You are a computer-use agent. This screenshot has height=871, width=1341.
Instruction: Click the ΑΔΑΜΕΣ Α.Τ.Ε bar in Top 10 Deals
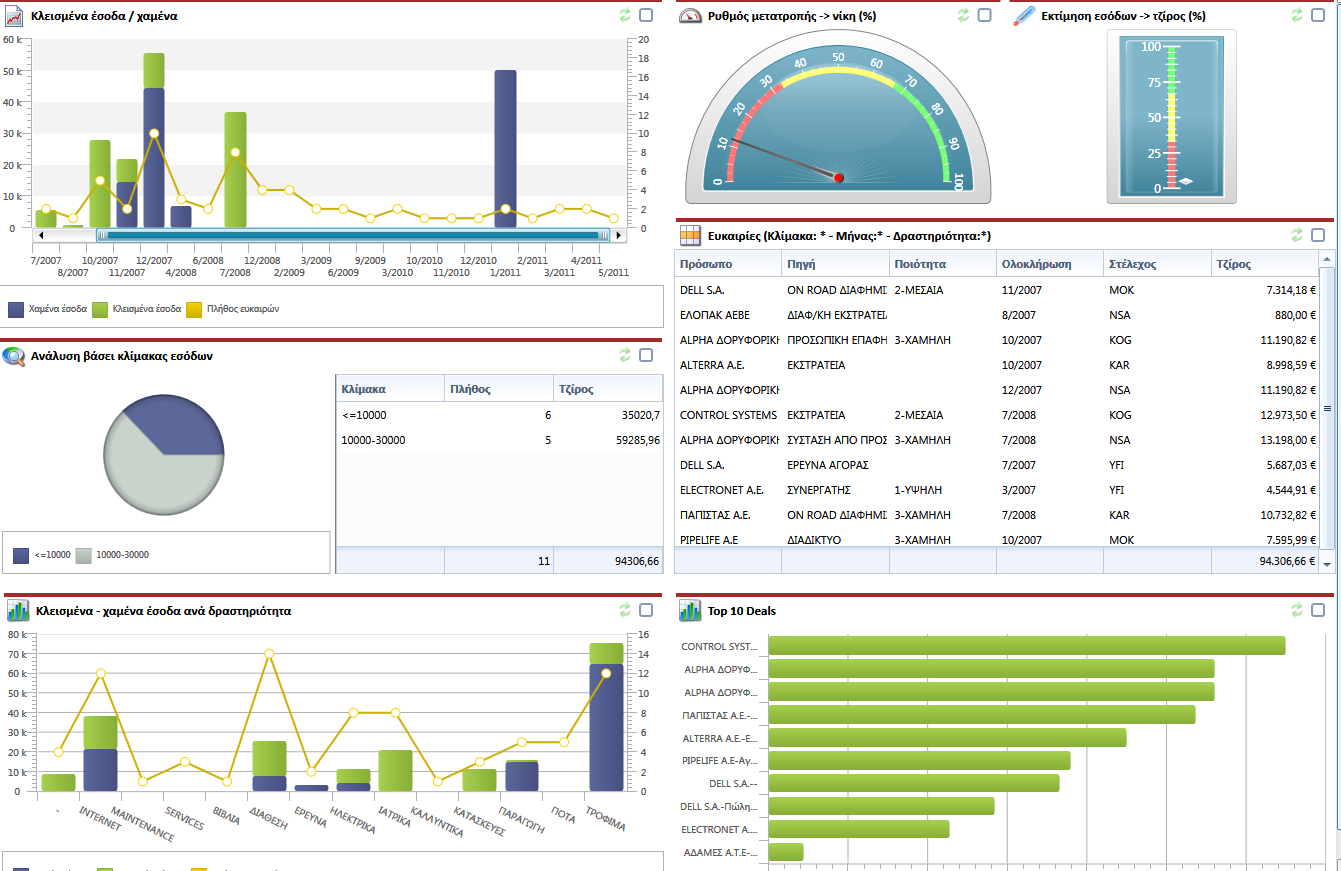pos(786,852)
